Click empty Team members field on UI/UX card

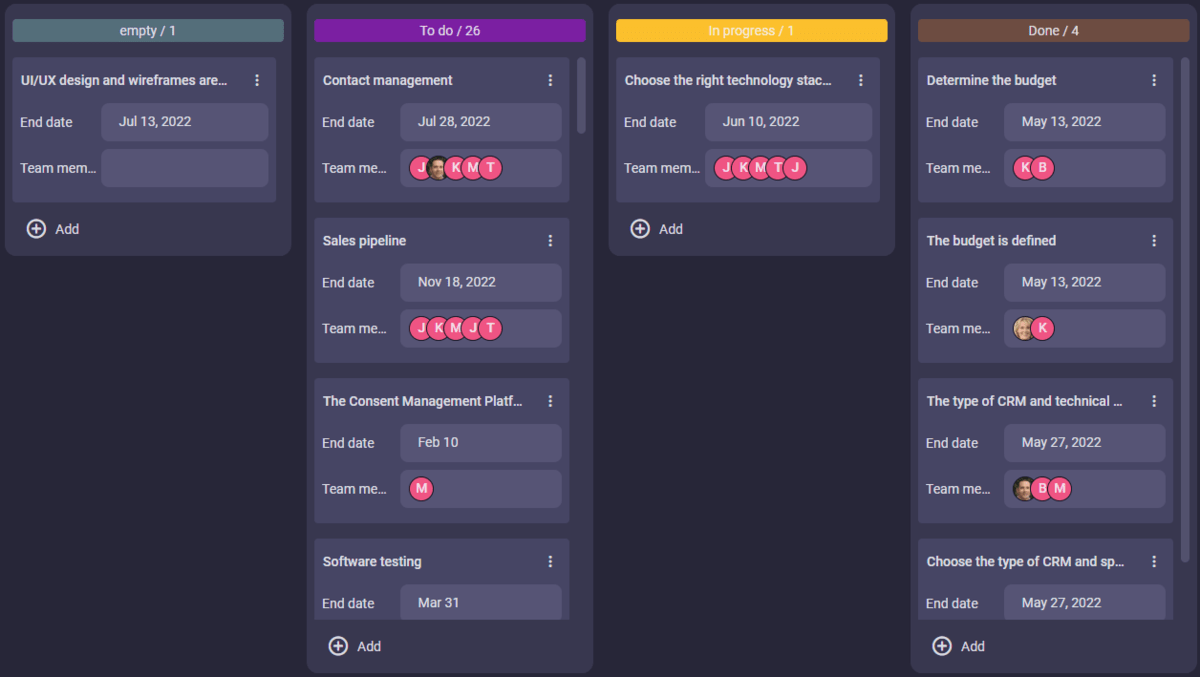(184, 168)
